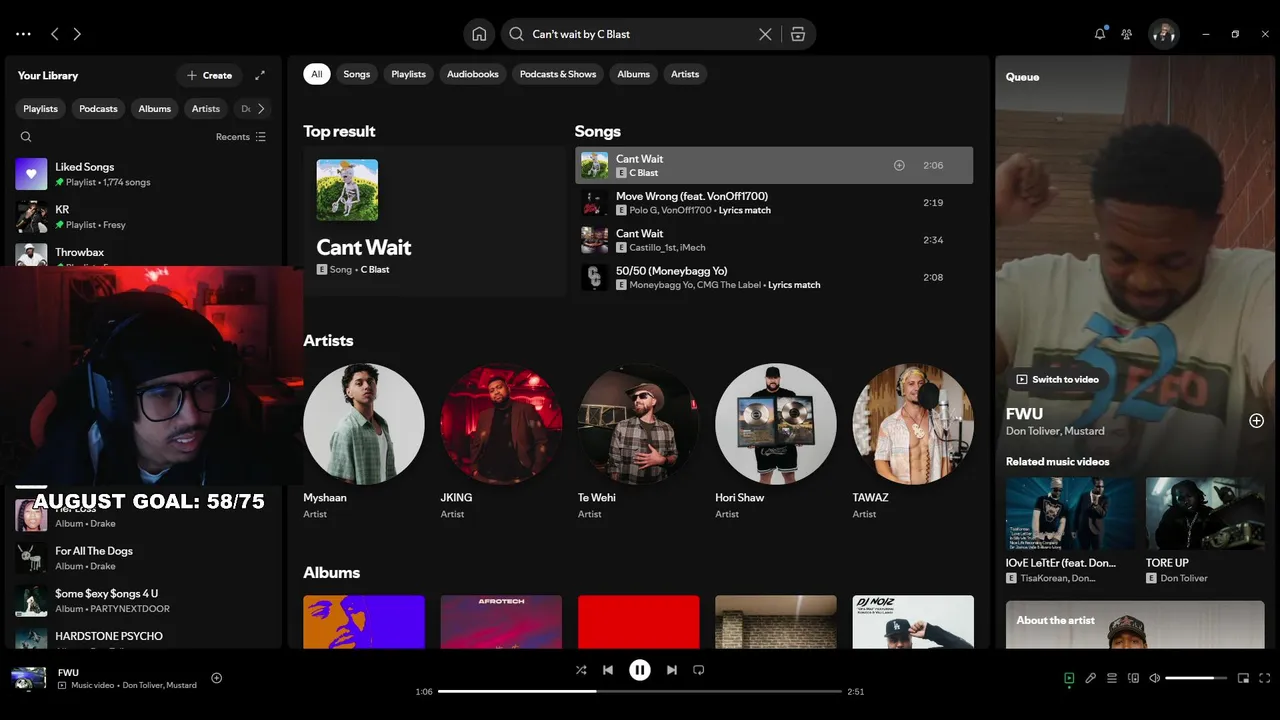The image size is (1280, 720).
Task: Adjust the volume slider
Action: click(x=1196, y=678)
